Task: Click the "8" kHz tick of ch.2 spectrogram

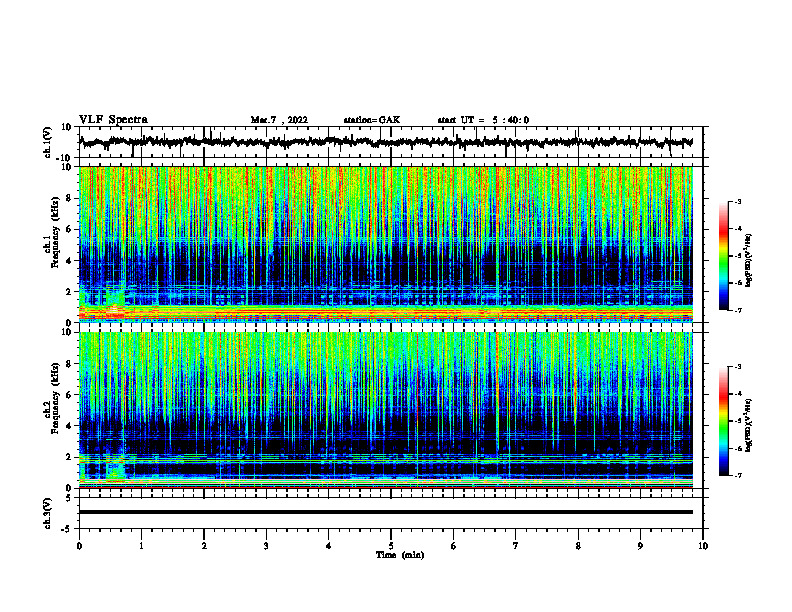Action: point(70,364)
